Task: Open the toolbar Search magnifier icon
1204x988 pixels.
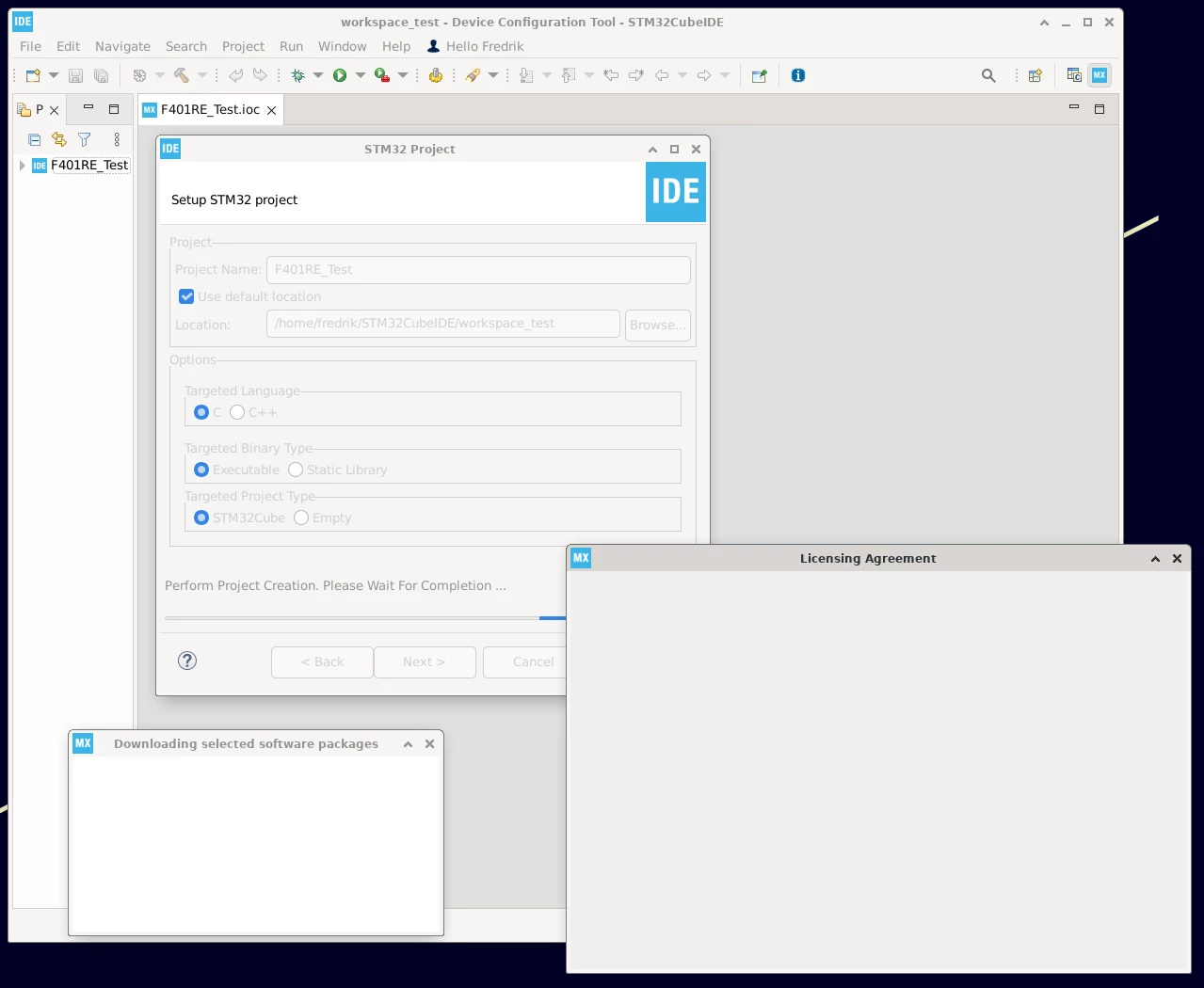Action: pos(988,75)
